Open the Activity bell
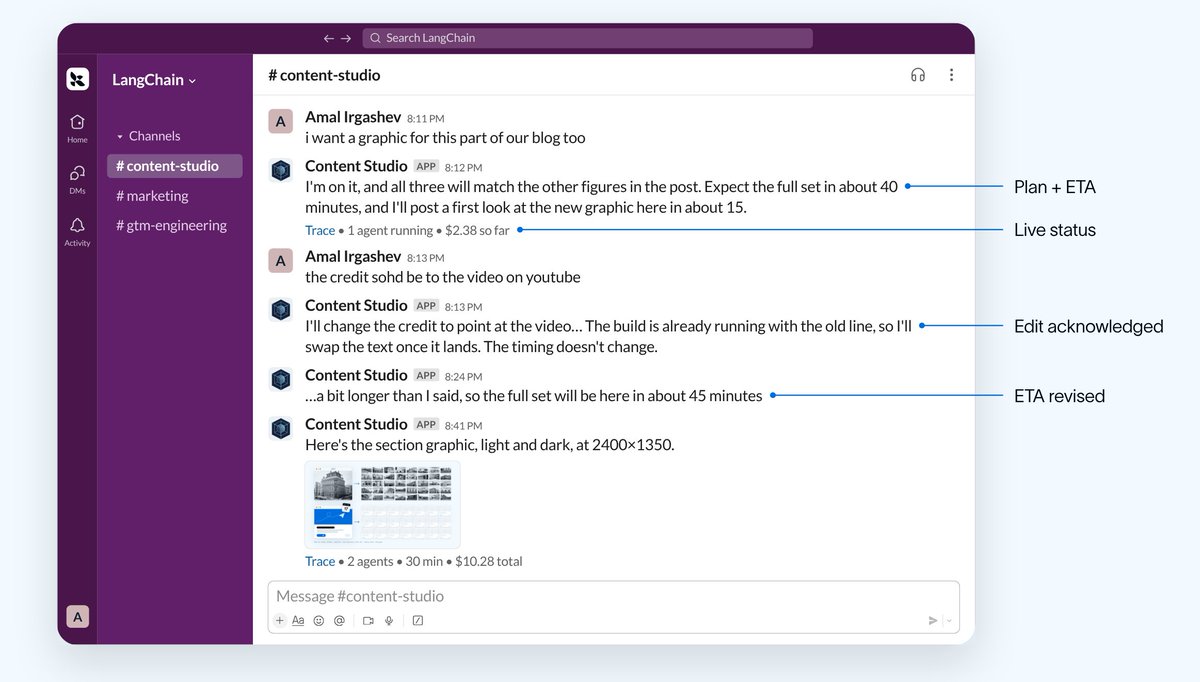This screenshot has height=682, width=1200. click(77, 231)
